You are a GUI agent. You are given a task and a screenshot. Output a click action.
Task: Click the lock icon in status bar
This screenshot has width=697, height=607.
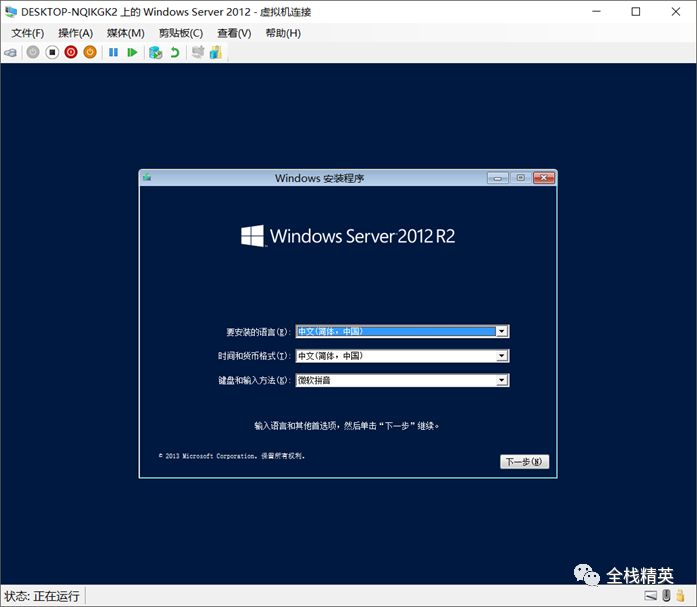(x=681, y=595)
